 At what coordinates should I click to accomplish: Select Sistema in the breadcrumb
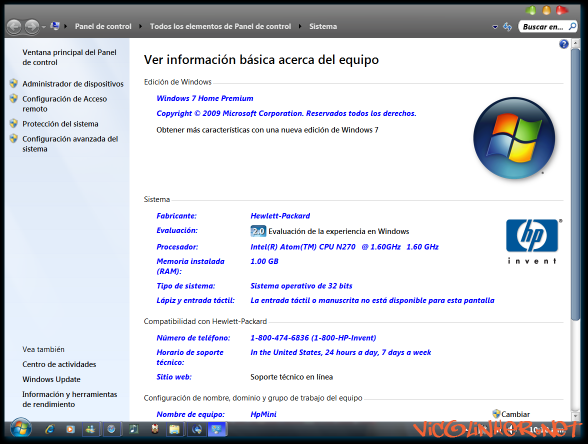point(323,26)
